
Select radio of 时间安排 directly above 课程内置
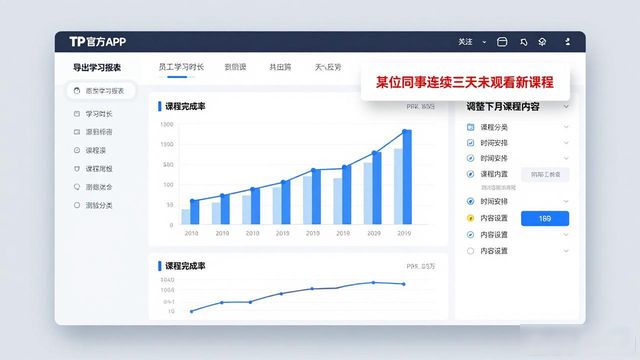tap(470, 158)
